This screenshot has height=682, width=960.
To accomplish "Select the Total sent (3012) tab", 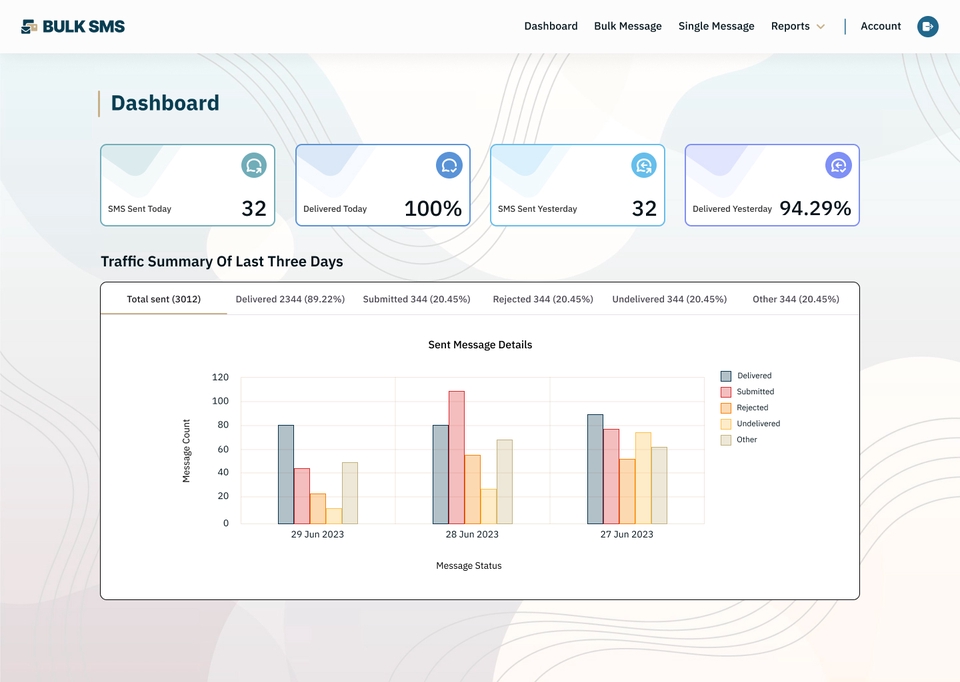I will [x=163, y=299].
